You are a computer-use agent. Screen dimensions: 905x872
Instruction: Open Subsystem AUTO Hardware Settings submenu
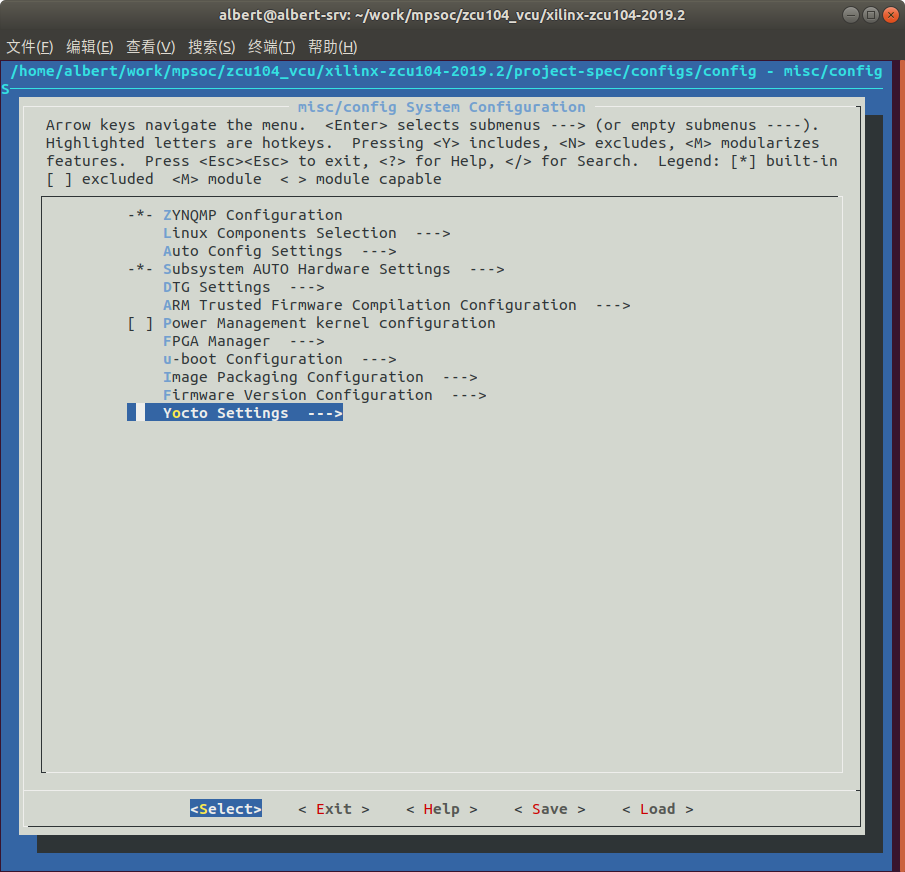316,269
